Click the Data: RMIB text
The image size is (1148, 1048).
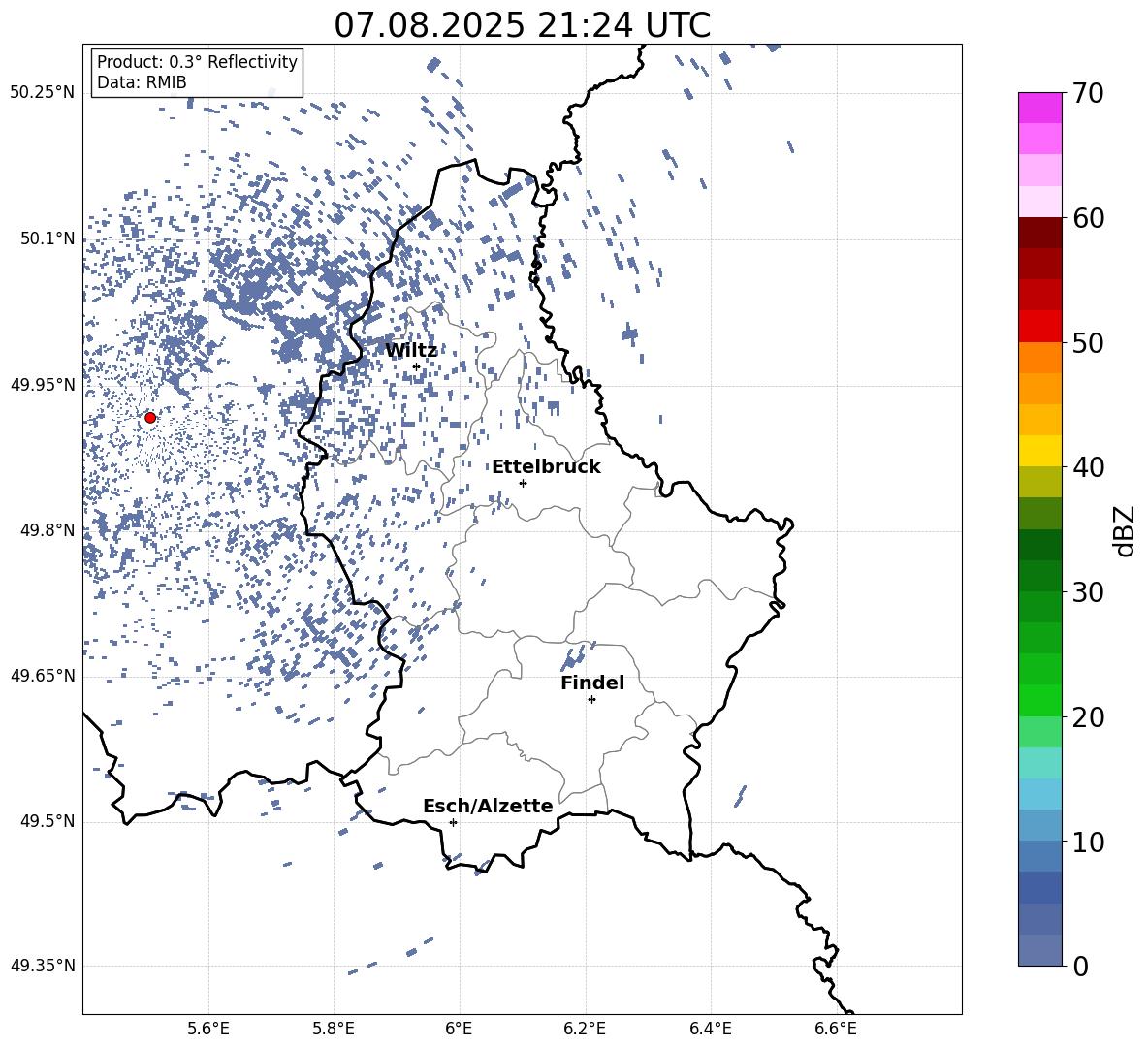click(142, 82)
